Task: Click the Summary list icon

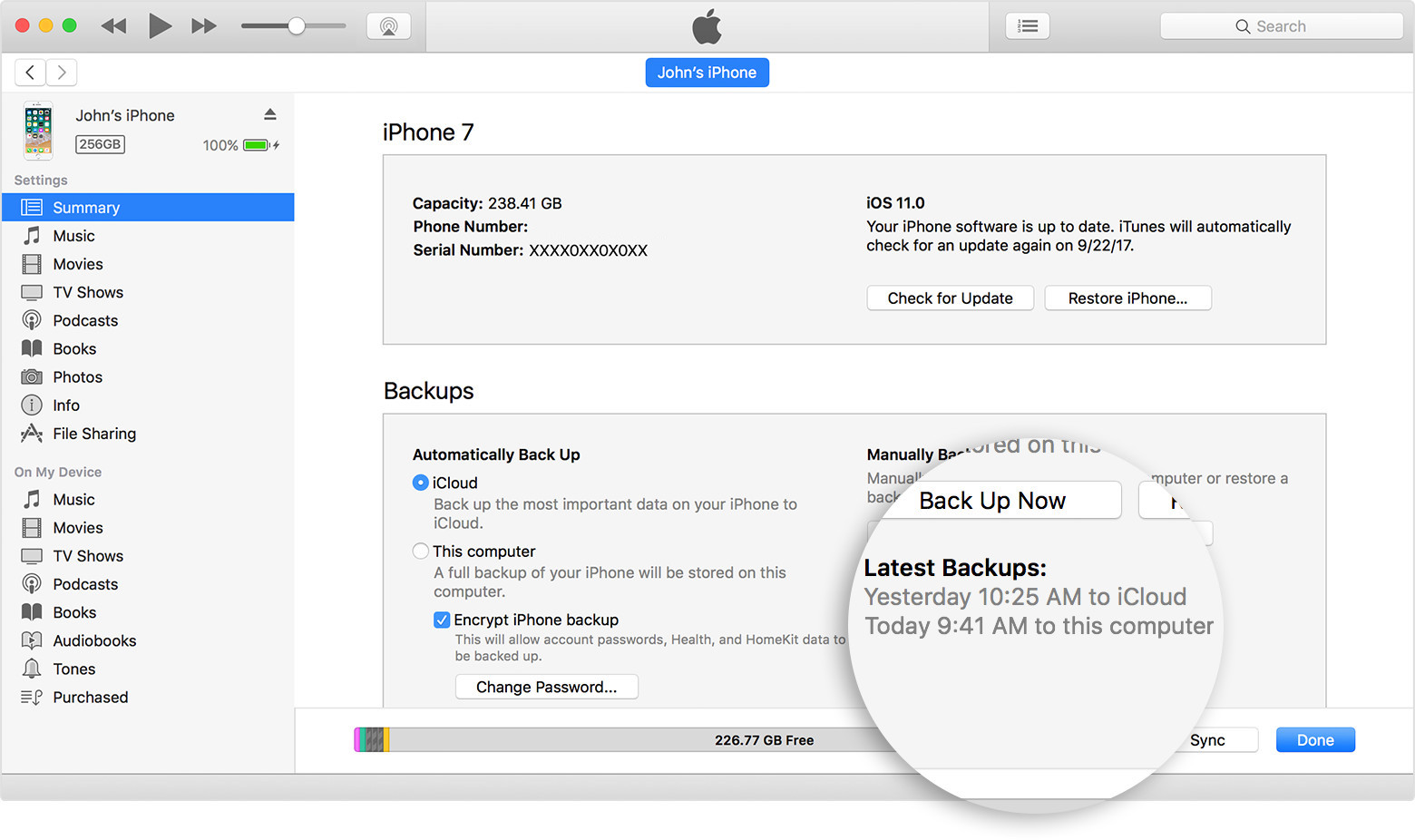Action: coord(32,208)
